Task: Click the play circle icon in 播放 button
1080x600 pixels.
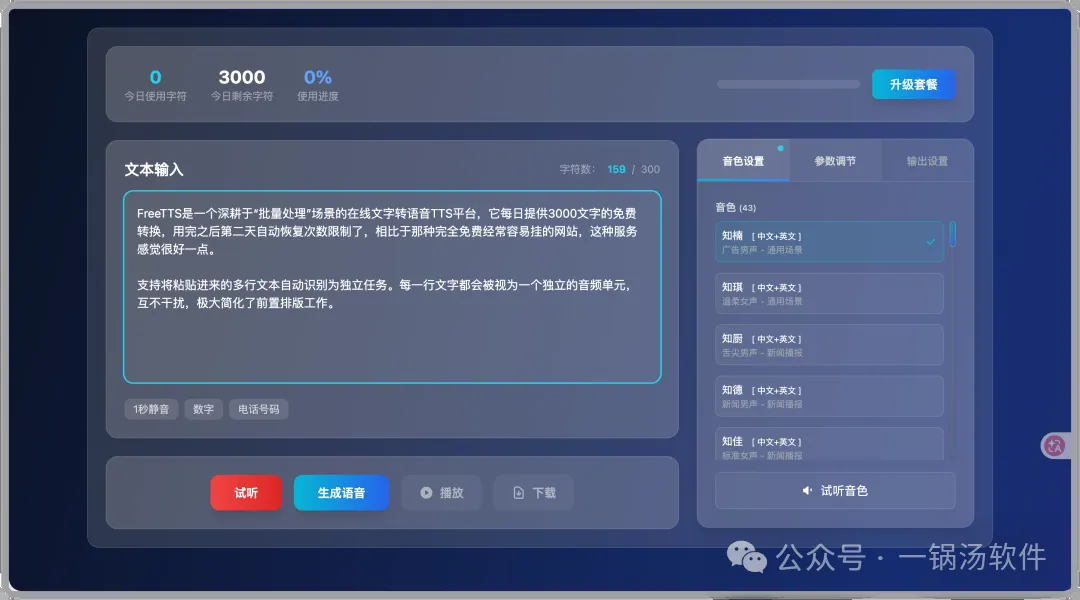Action: (426, 493)
